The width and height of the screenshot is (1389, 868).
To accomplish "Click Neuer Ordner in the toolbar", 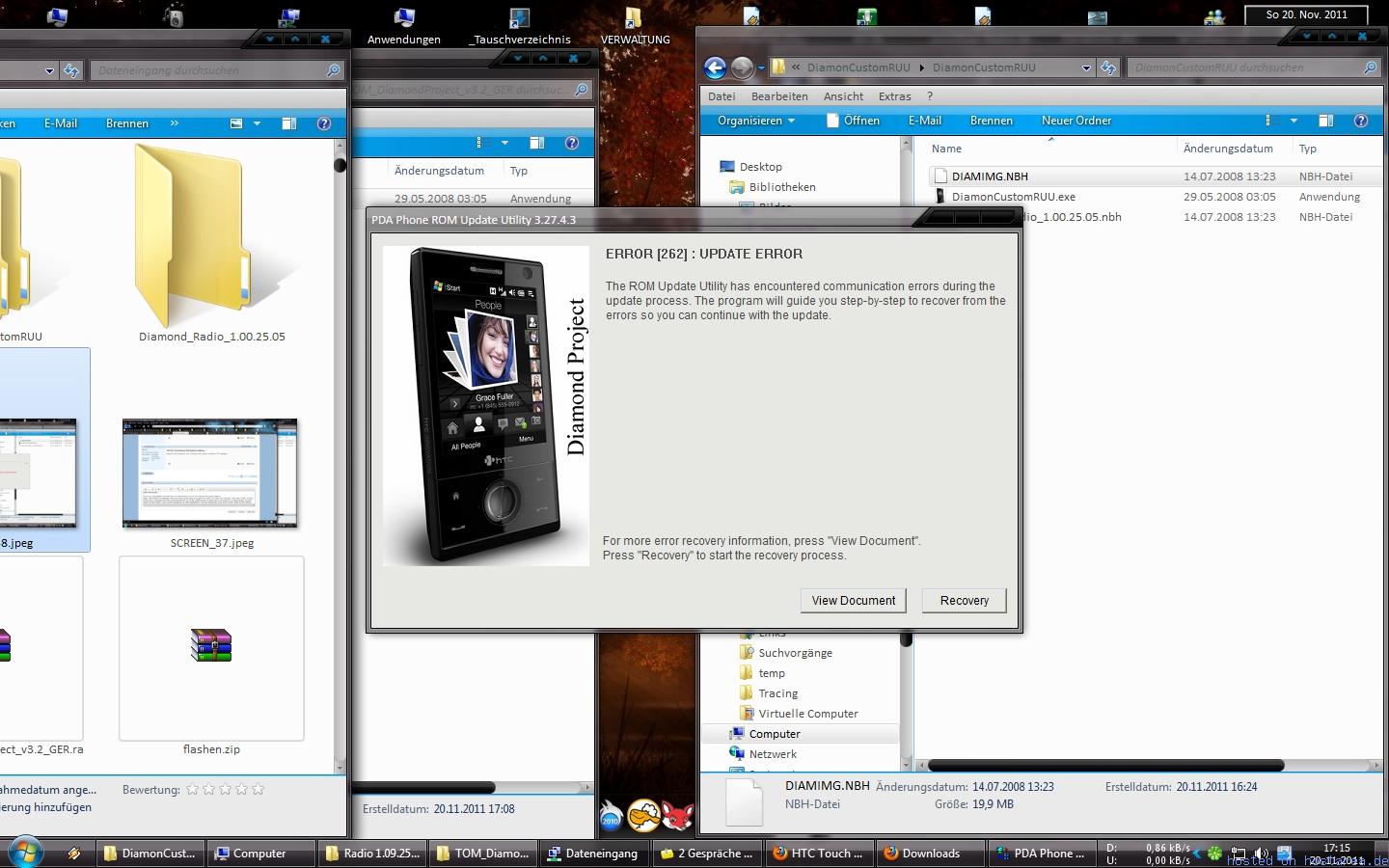I will pyautogui.click(x=1076, y=121).
